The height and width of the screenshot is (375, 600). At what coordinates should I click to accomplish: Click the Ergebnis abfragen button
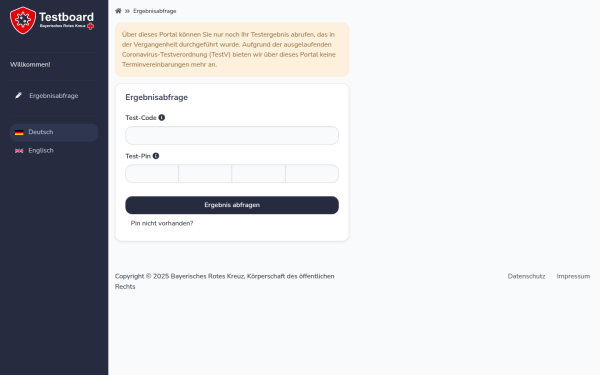click(232, 205)
